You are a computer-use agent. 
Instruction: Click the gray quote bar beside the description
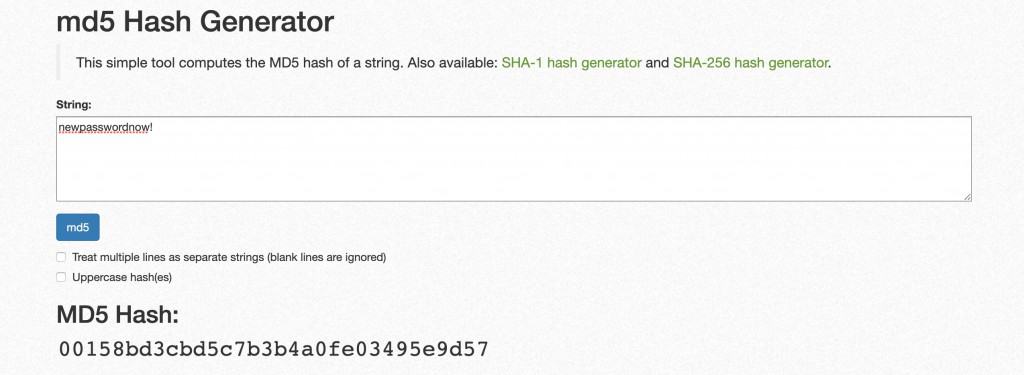pos(58,63)
